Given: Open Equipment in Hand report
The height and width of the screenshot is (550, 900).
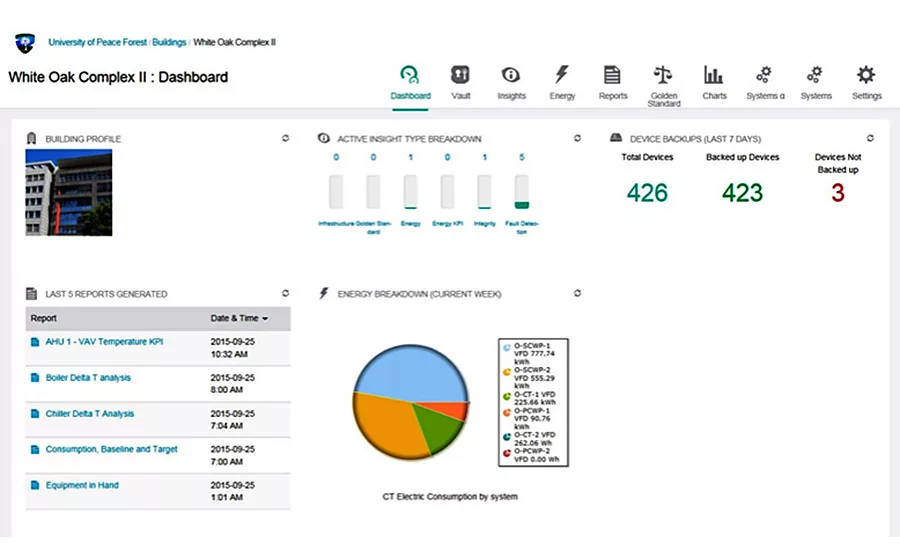Looking at the screenshot, I should click(x=82, y=485).
